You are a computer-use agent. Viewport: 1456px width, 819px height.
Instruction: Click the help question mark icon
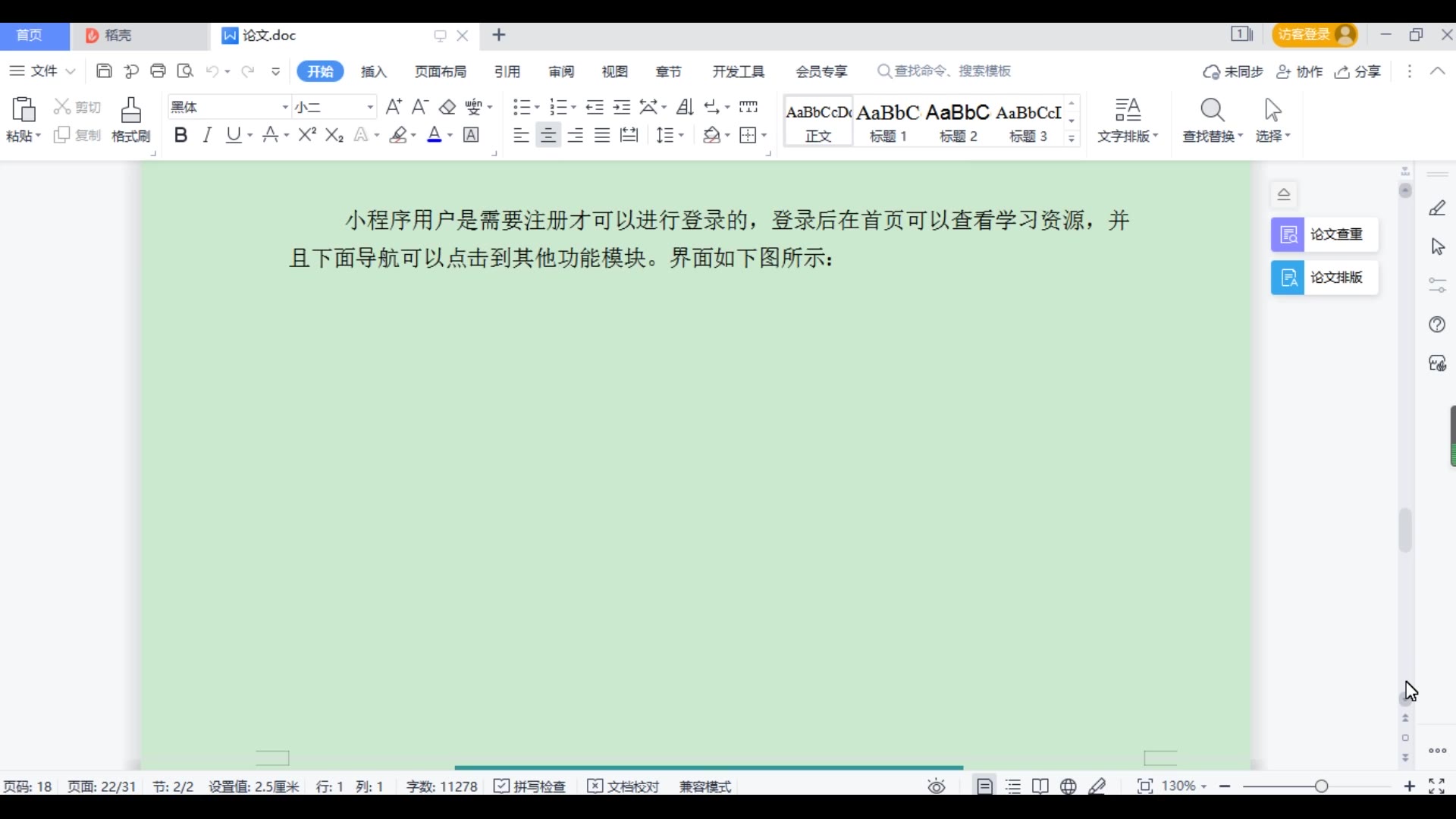coord(1437,325)
